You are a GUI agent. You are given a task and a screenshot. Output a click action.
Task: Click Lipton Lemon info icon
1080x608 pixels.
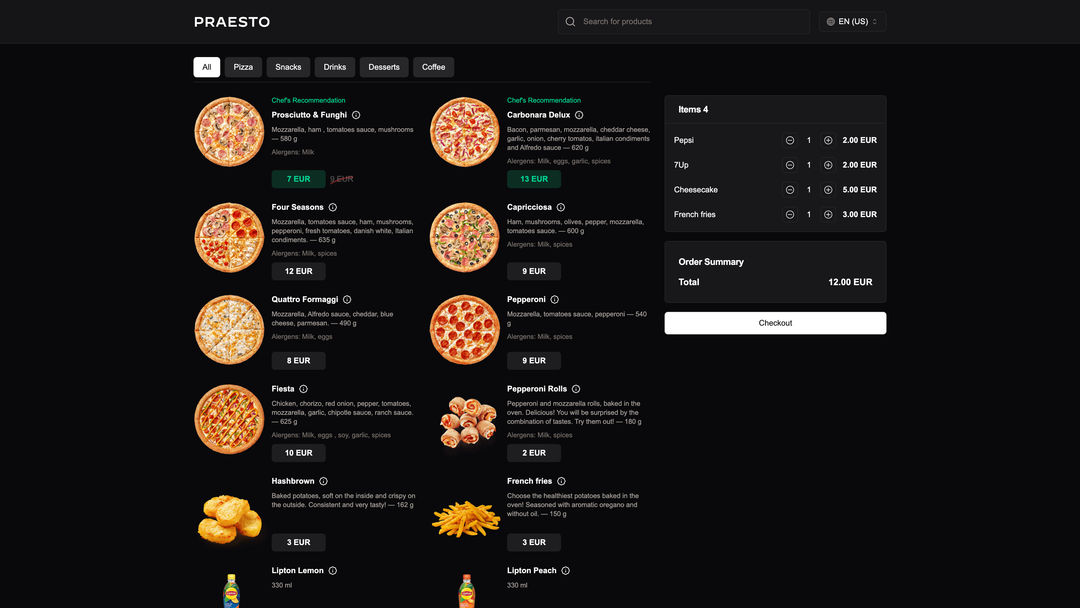click(x=333, y=571)
